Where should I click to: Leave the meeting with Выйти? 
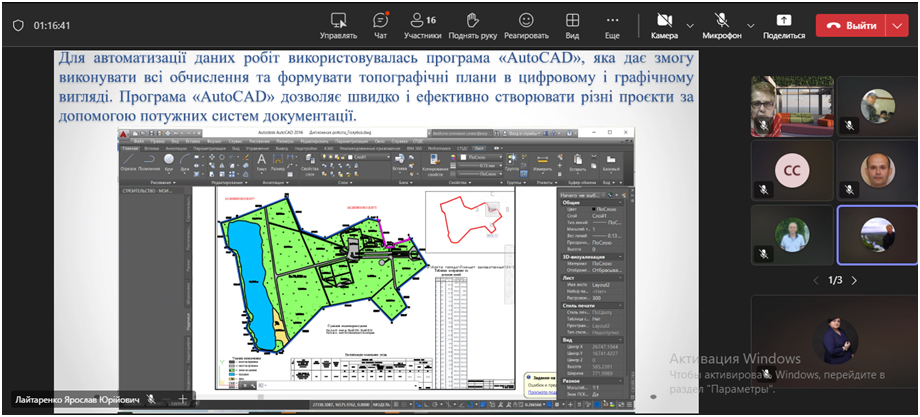(x=849, y=25)
